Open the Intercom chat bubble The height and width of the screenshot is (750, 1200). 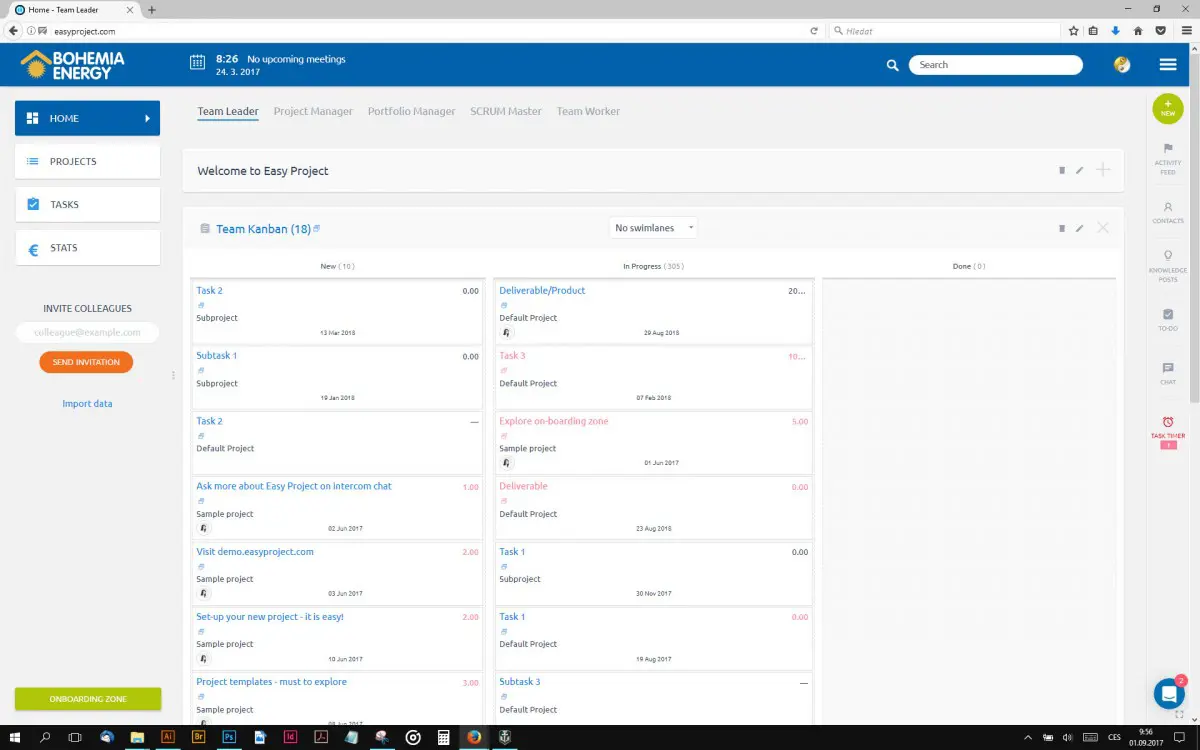1168,692
